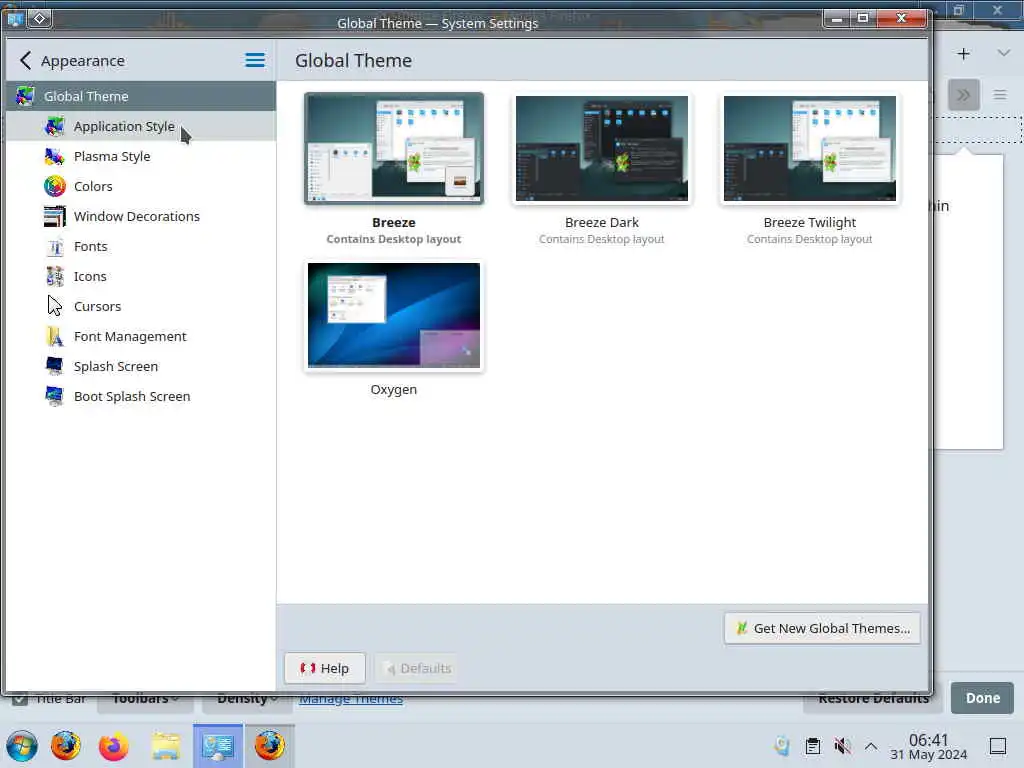Open Font Management page
This screenshot has height=768, width=1024.
click(x=140, y=336)
